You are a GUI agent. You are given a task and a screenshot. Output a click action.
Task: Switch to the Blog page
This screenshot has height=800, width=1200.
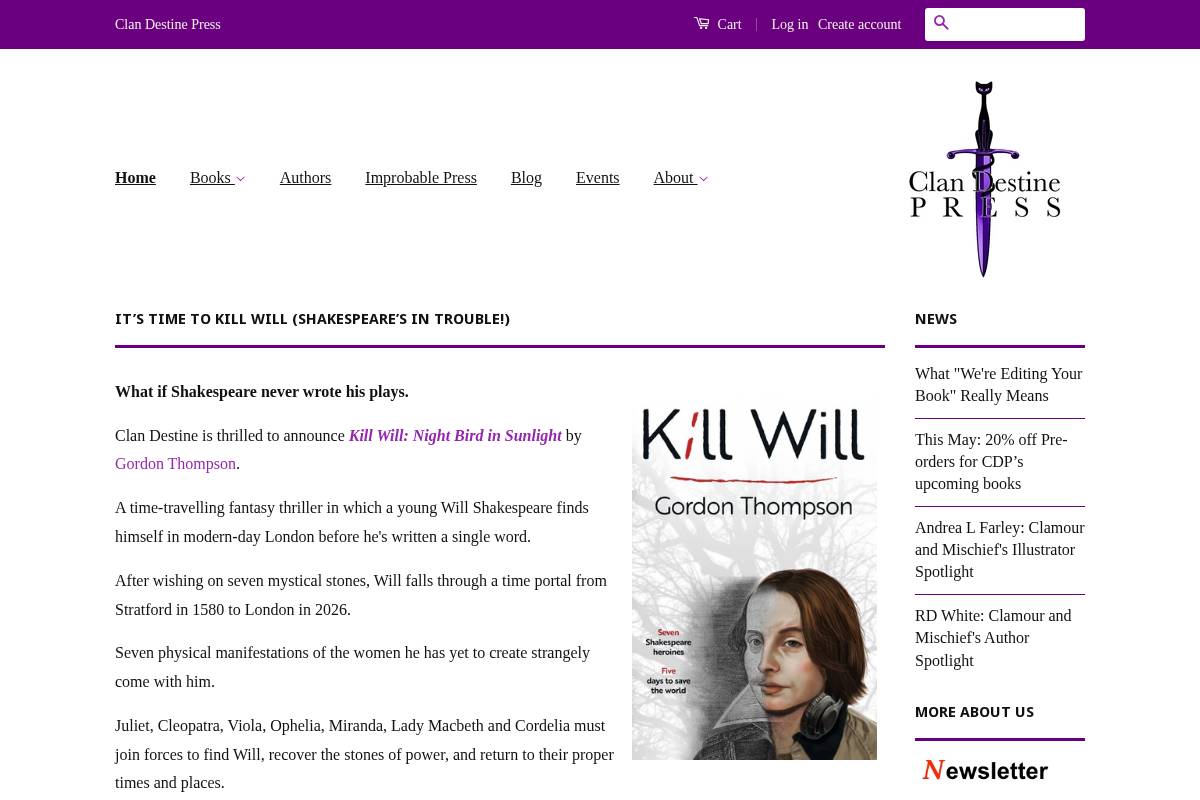pos(526,178)
